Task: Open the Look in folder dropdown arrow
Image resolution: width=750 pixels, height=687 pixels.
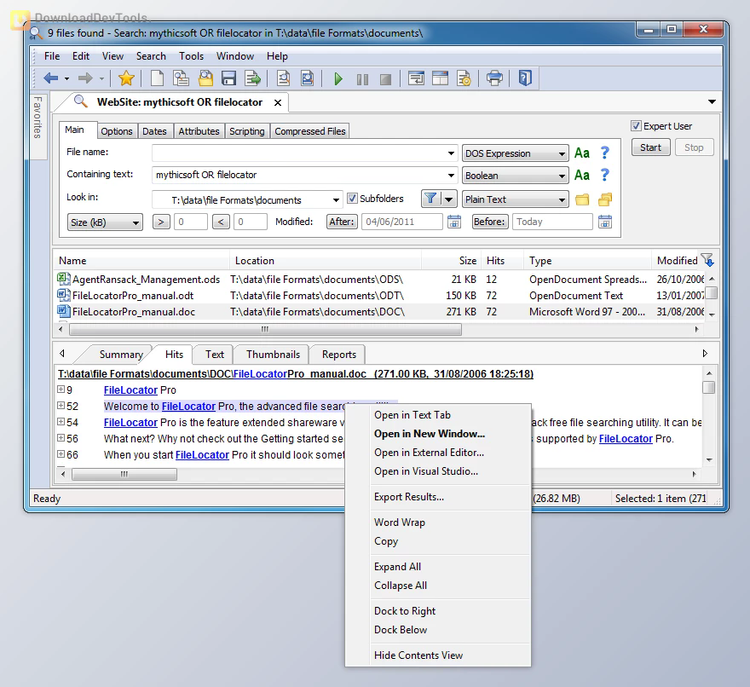Action: tap(336, 199)
